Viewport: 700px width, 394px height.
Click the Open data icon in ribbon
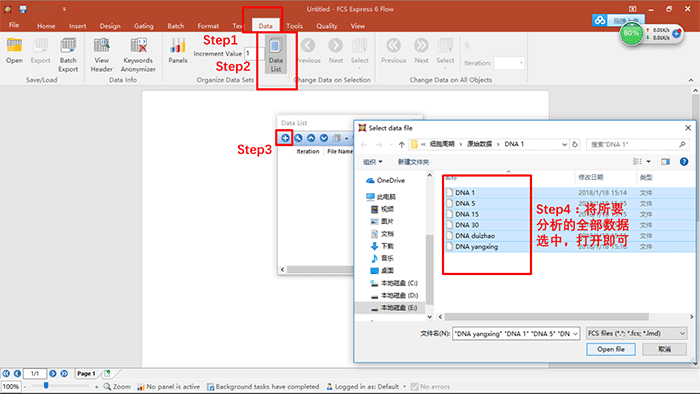[14, 50]
